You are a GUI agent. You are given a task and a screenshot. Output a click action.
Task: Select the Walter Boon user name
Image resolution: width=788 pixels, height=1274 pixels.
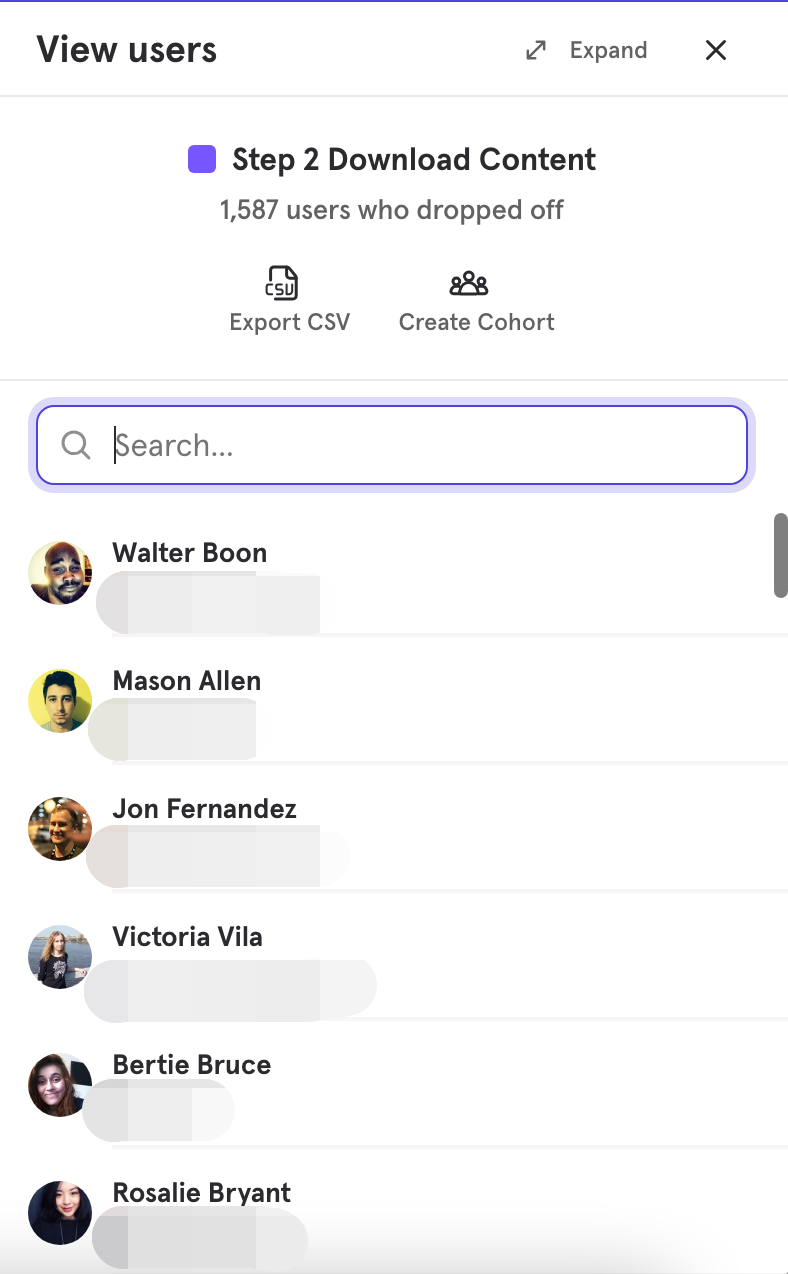190,553
